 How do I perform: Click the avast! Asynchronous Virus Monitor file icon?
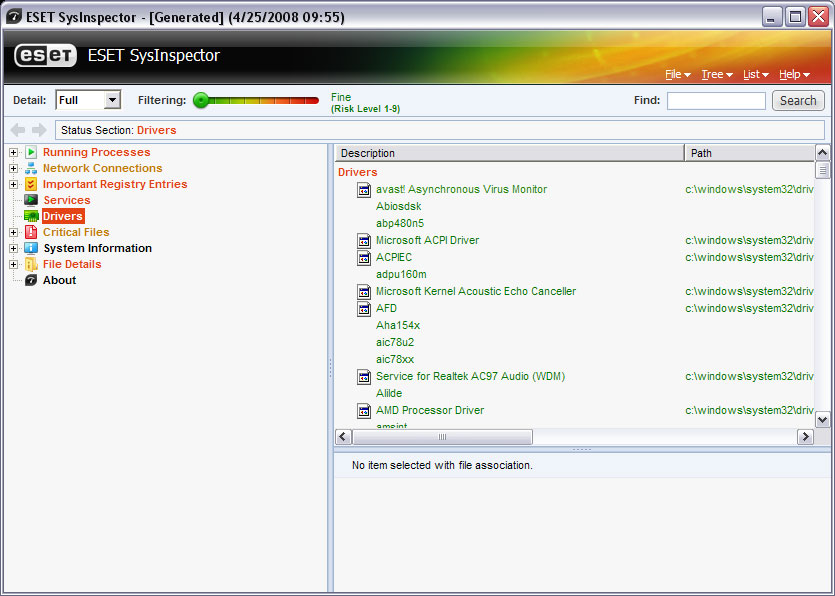(364, 190)
